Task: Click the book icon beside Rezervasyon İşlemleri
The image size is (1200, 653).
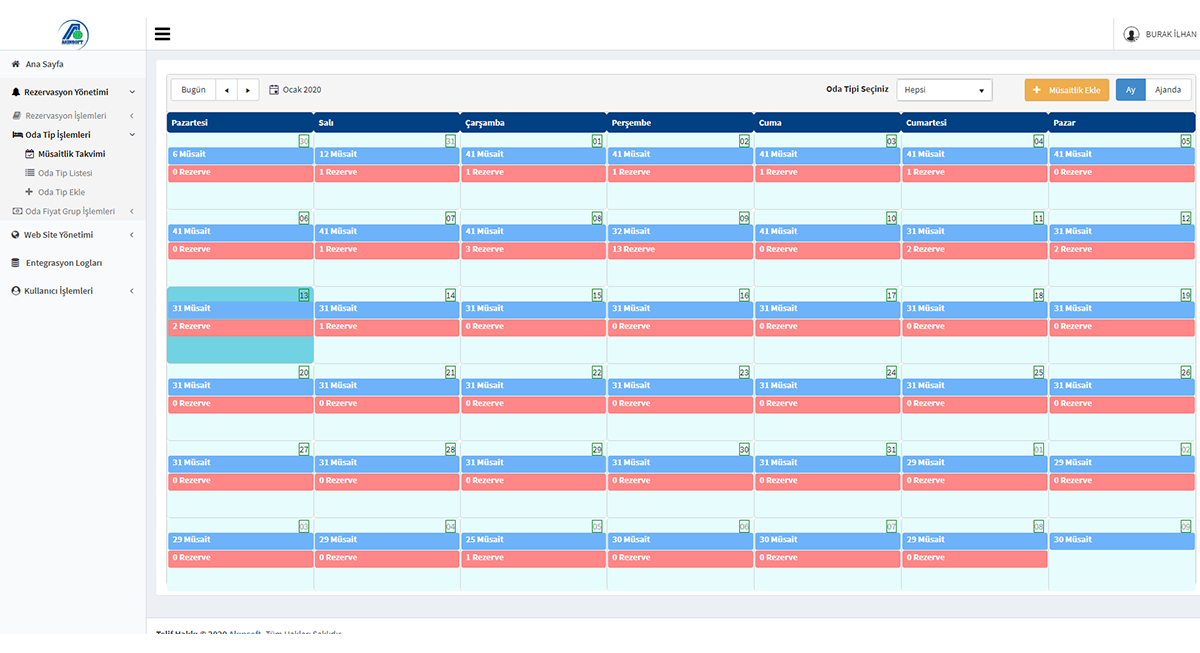Action: pyautogui.click(x=16, y=116)
